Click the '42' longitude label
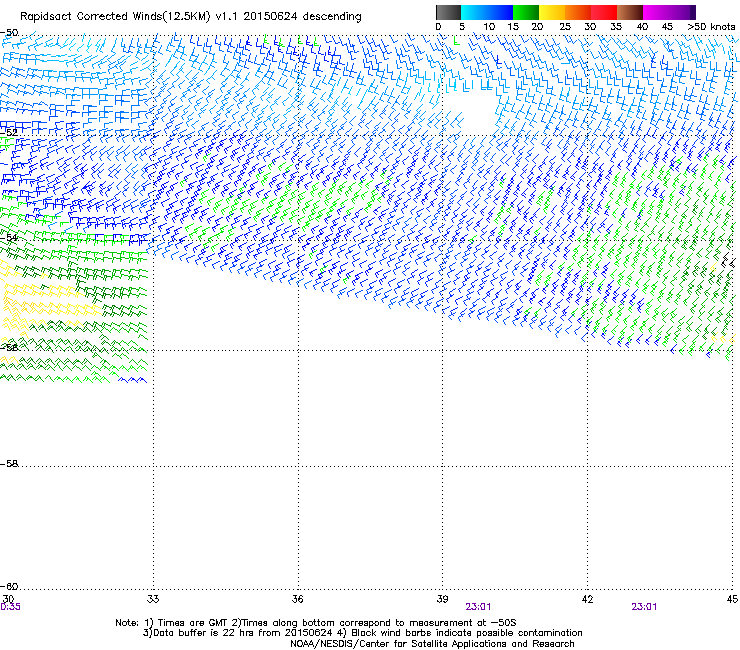This screenshot has width=740, height=650. pyautogui.click(x=587, y=599)
